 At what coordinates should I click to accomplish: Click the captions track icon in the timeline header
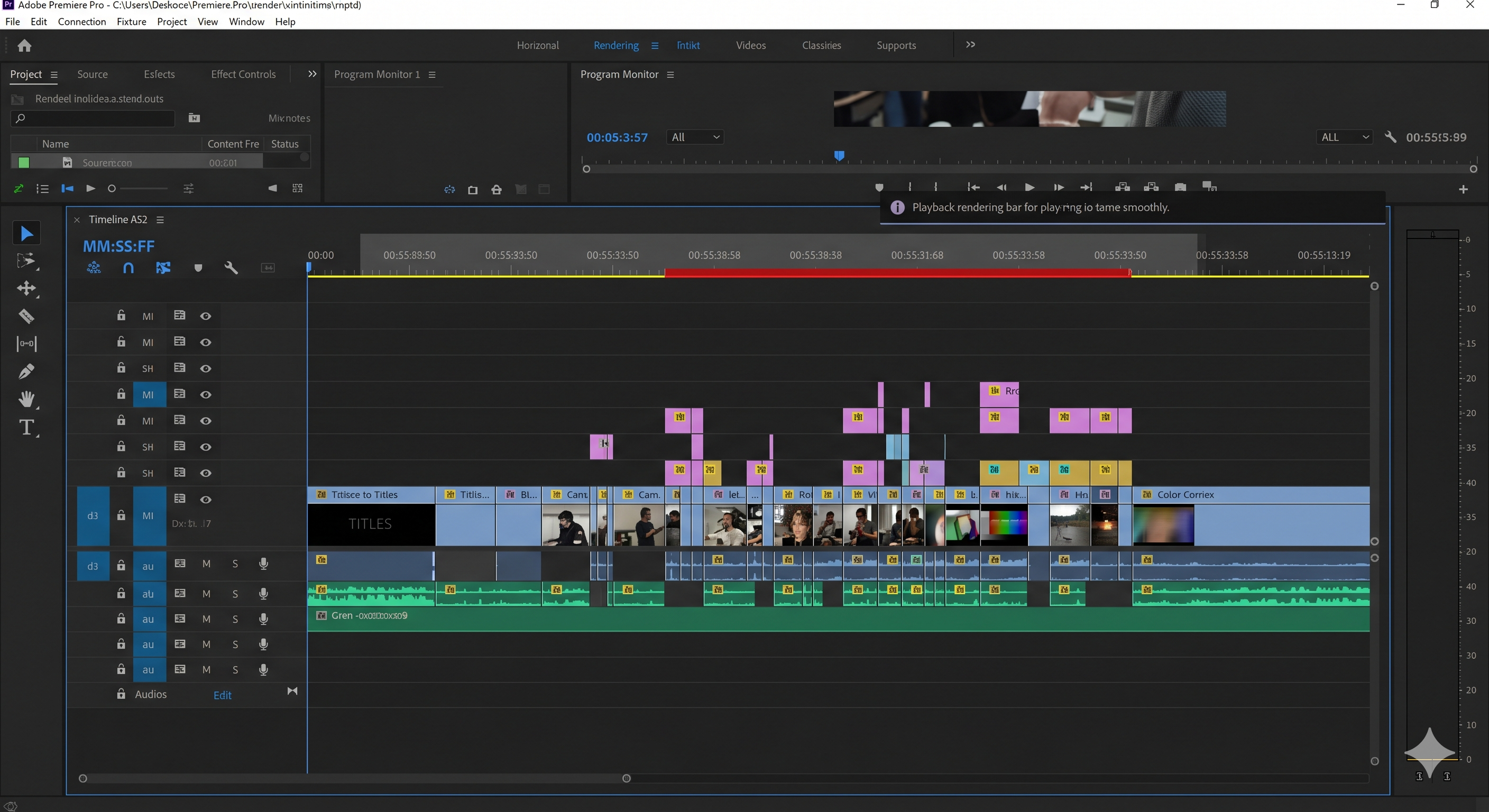(x=268, y=267)
